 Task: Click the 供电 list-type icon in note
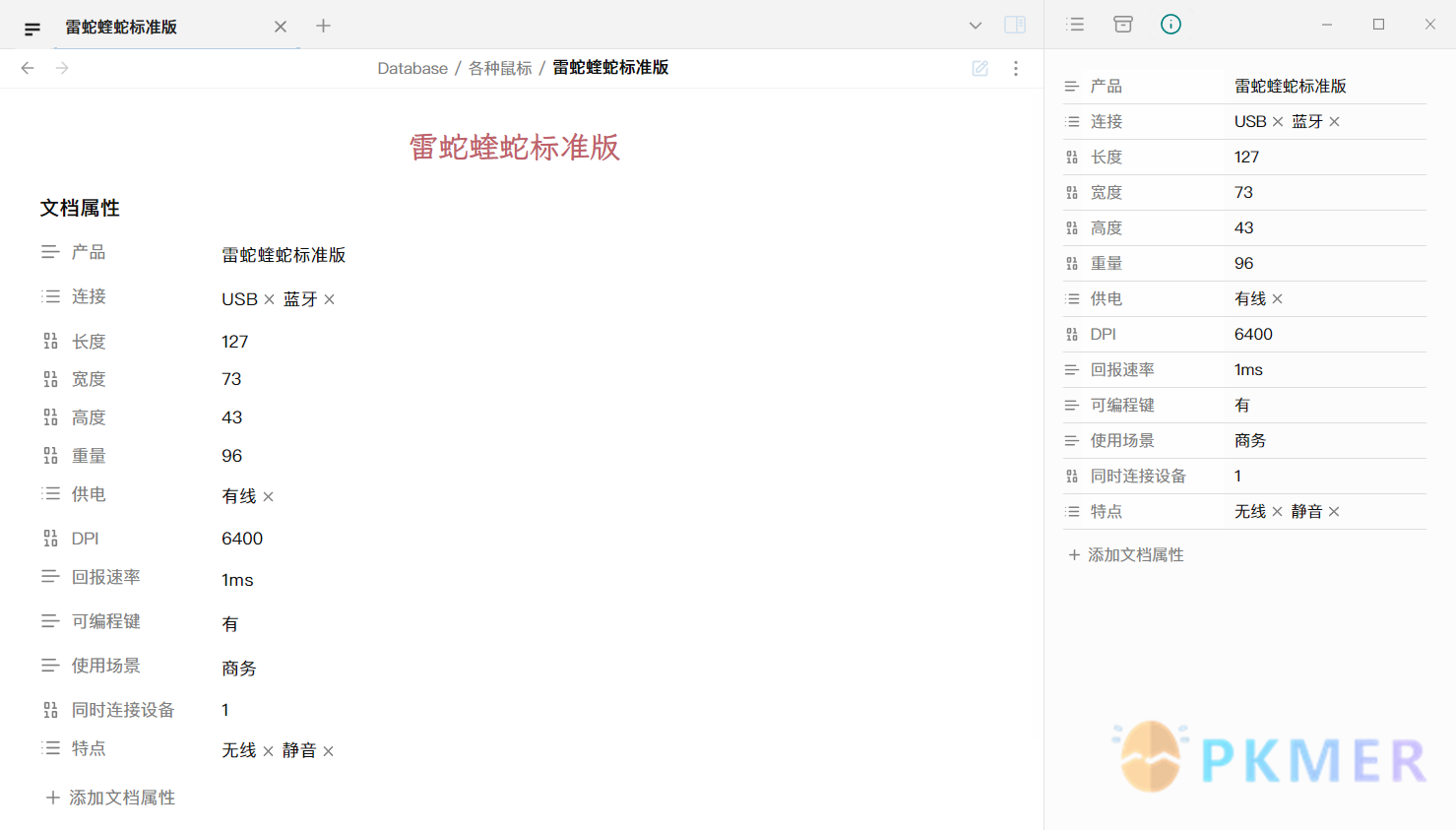[50, 494]
